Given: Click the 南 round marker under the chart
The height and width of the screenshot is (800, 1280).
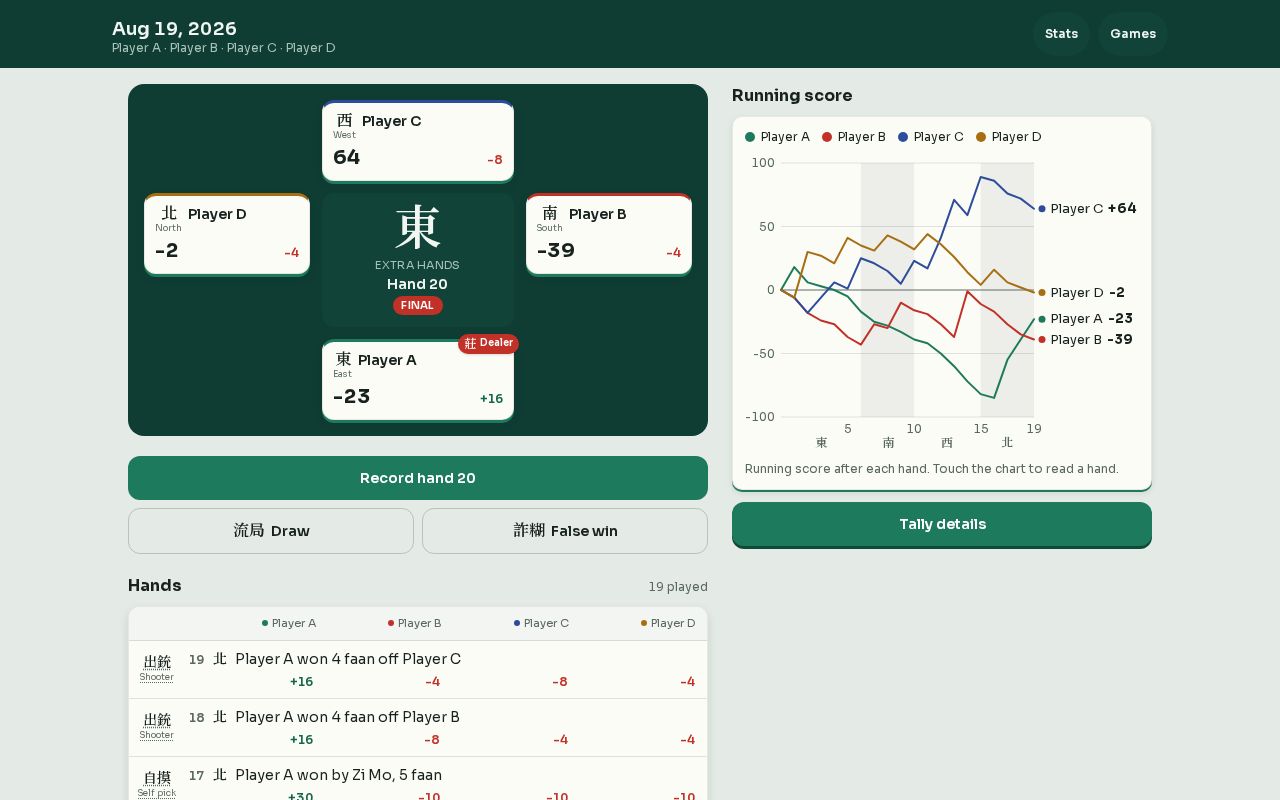Looking at the screenshot, I should point(888,442).
